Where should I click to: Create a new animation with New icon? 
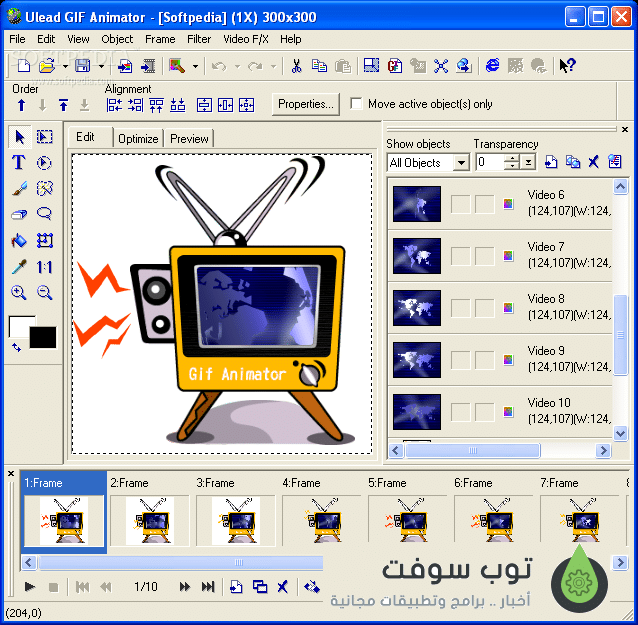[24, 66]
